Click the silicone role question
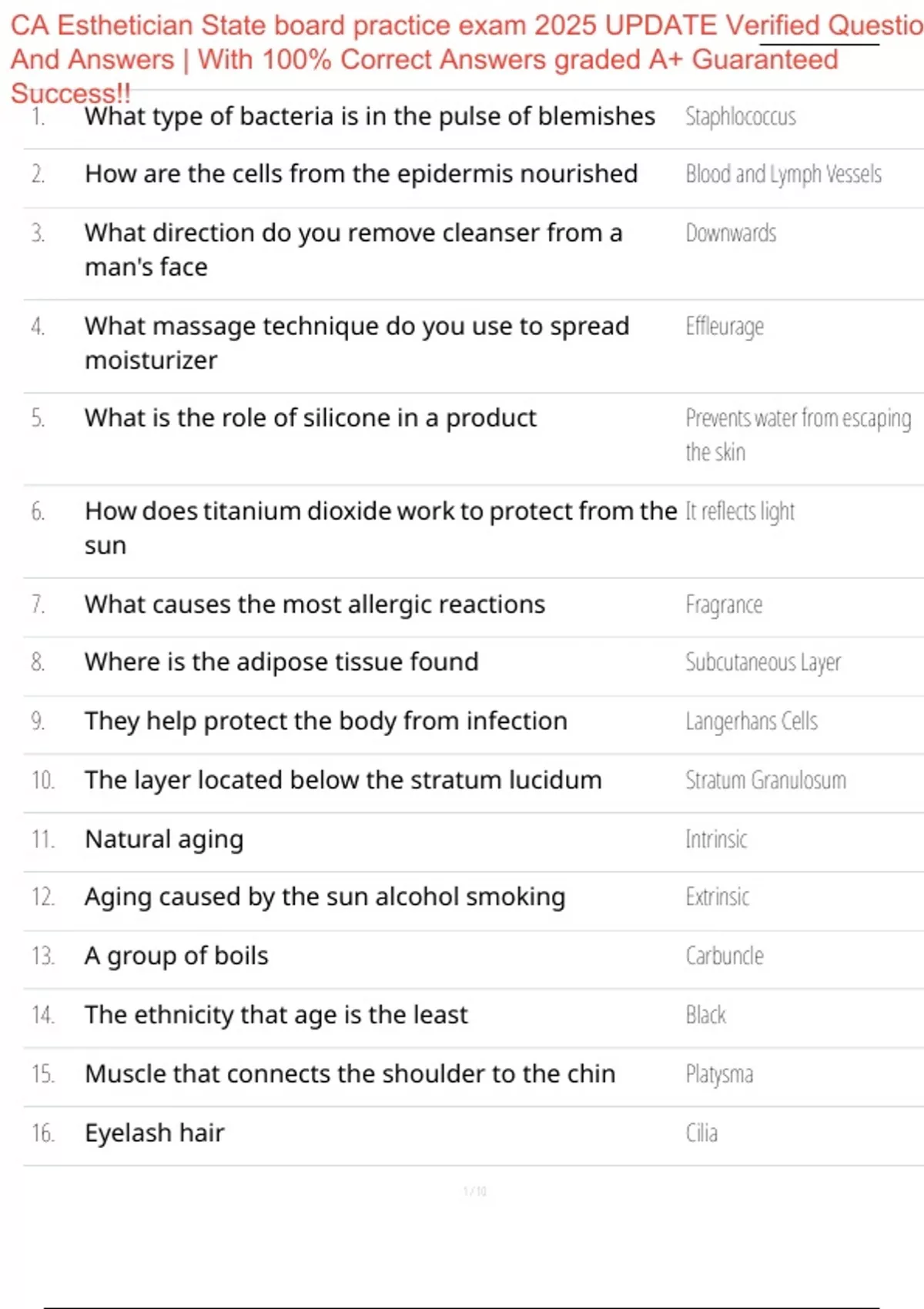 [x=310, y=418]
